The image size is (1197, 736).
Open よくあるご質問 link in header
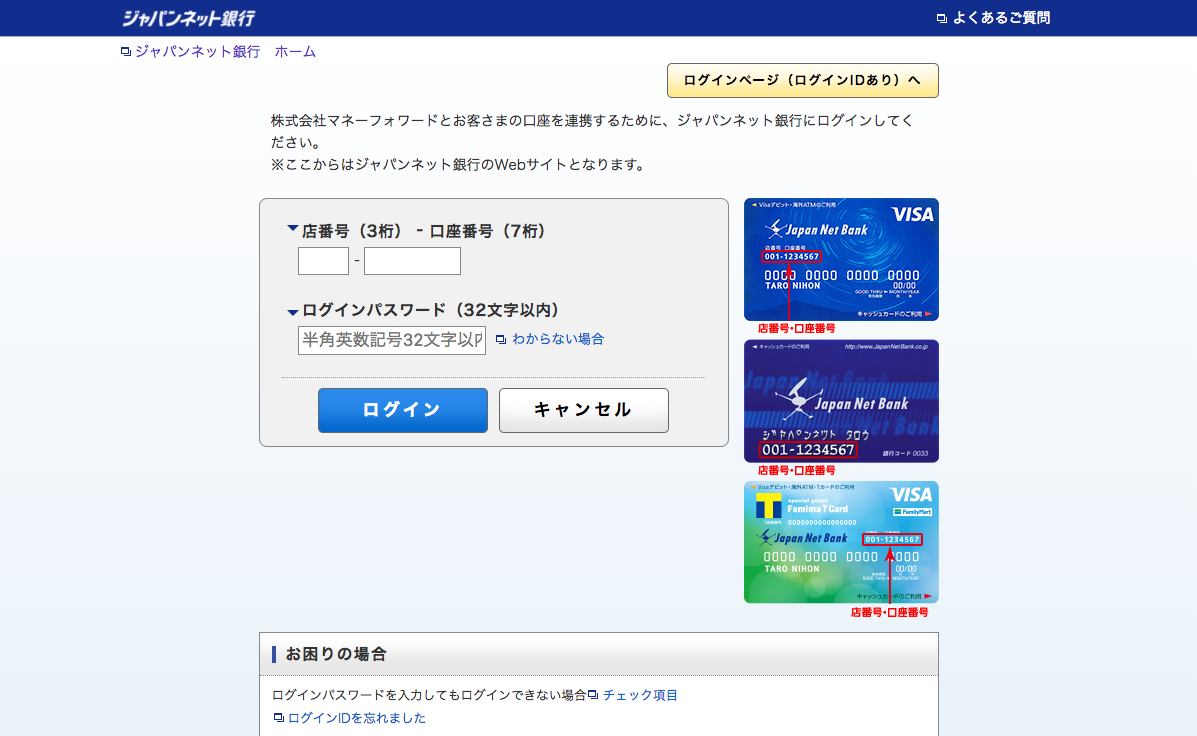tap(1001, 18)
